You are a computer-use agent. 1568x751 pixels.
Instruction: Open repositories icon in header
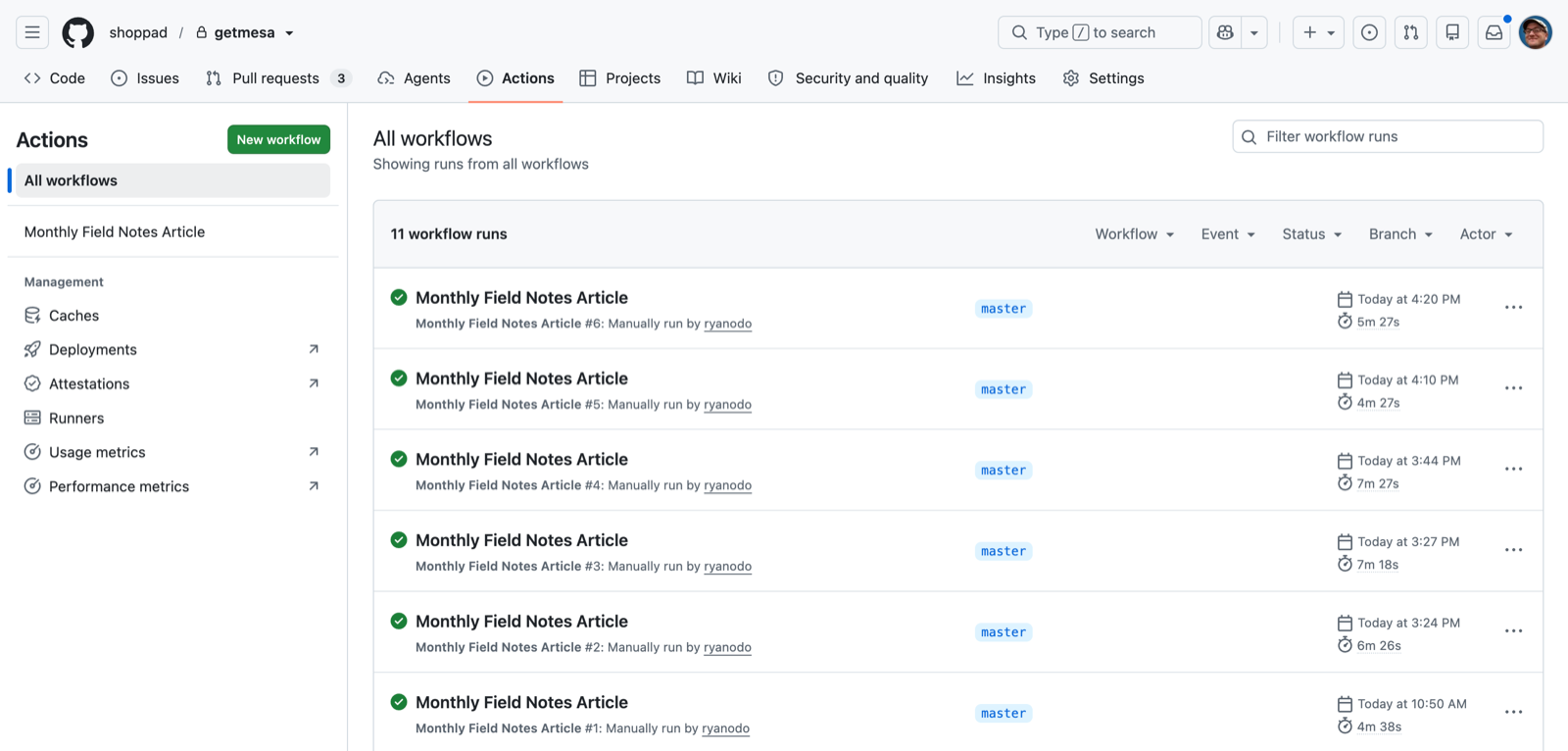tap(1452, 32)
